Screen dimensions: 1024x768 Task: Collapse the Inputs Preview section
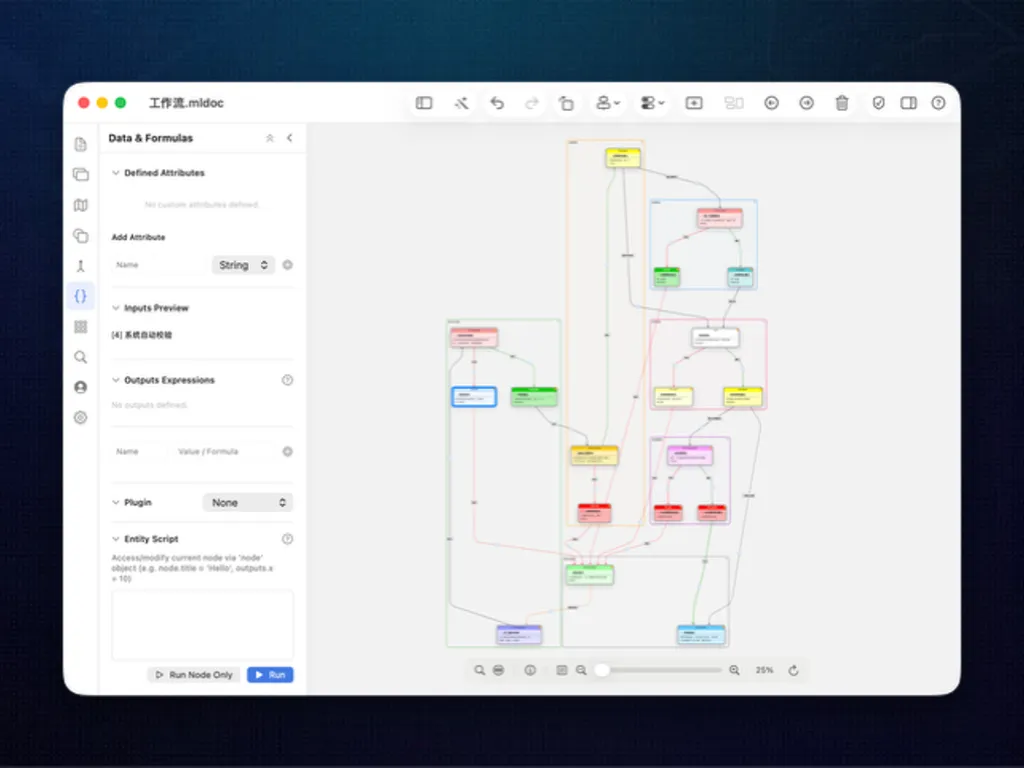(x=116, y=308)
